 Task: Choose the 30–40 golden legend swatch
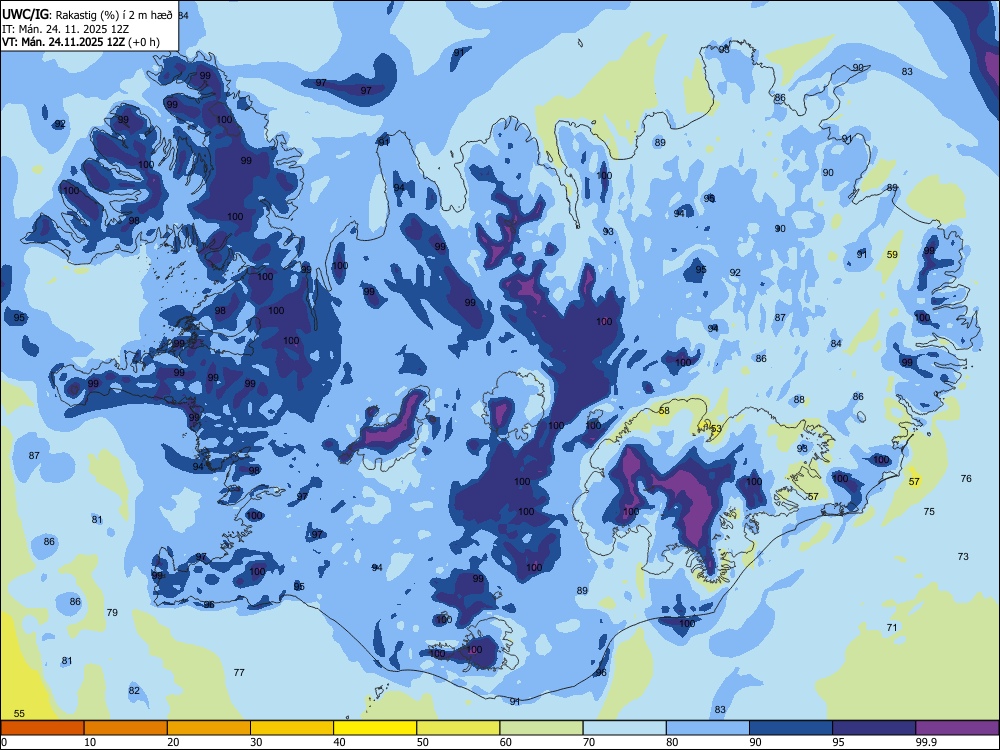[x=292, y=728]
